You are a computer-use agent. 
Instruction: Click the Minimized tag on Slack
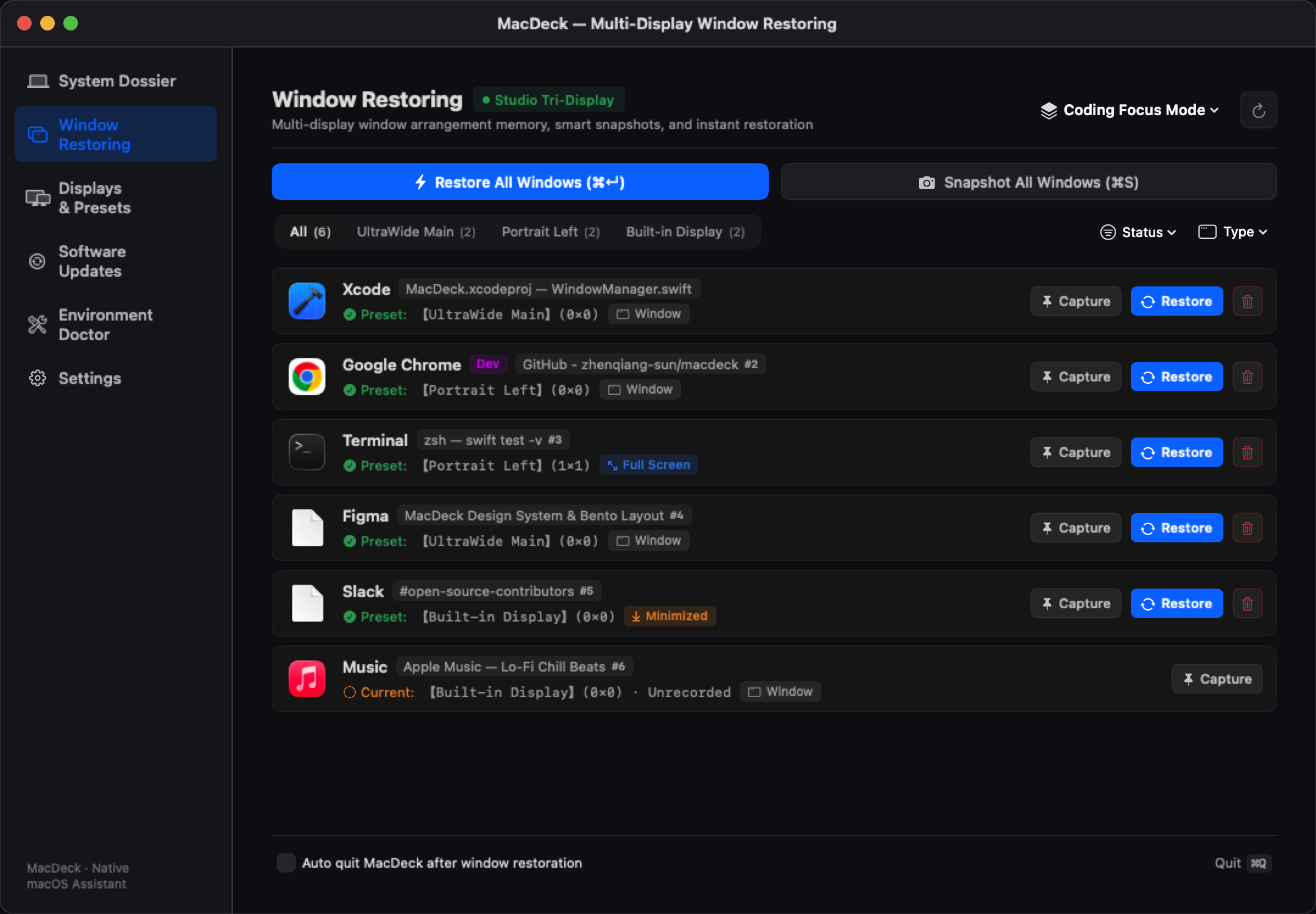670,616
